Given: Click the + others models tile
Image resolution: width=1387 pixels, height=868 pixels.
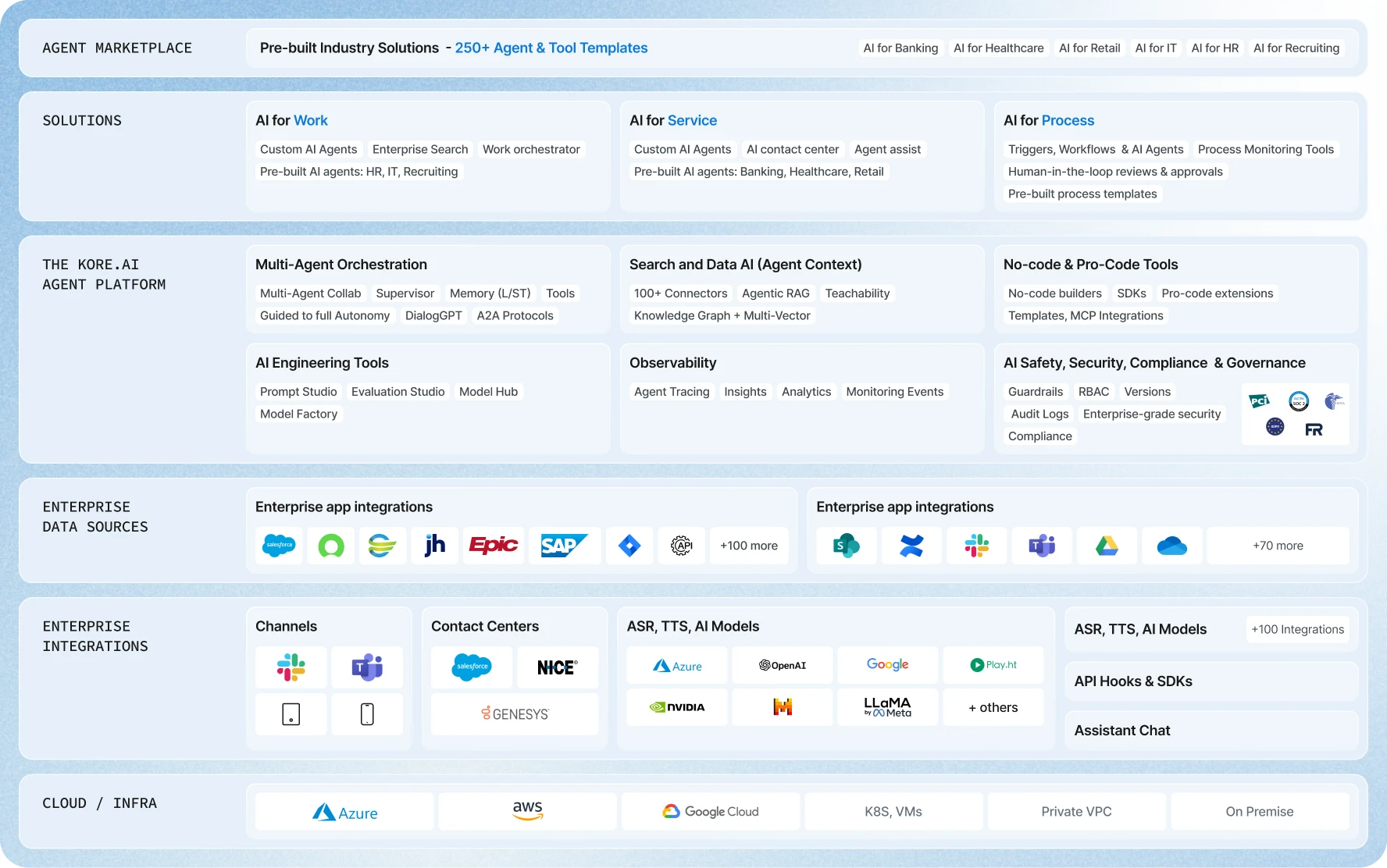Looking at the screenshot, I should coord(993,707).
